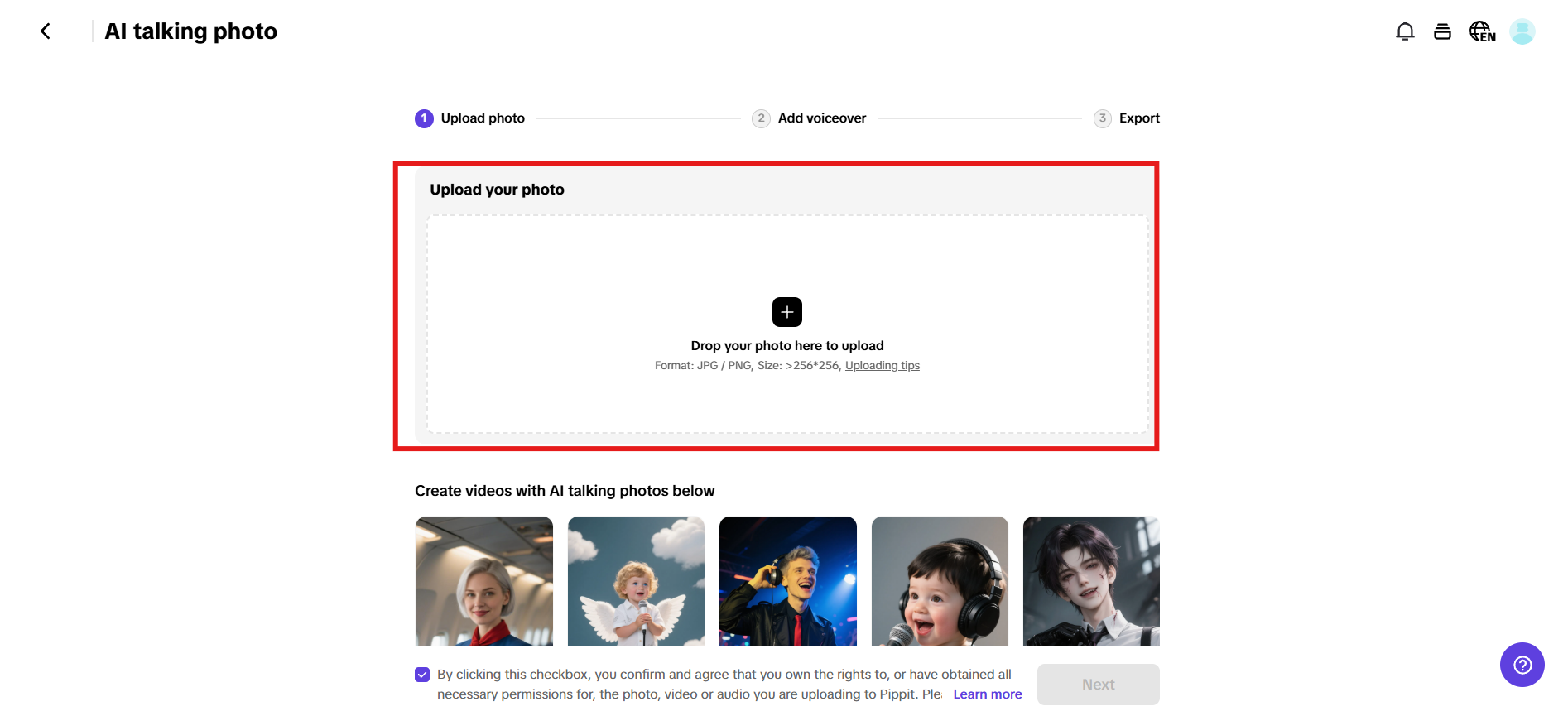This screenshot has height=716, width=1568.
Task: Select the flight attendant sample photo
Action: pos(484,581)
